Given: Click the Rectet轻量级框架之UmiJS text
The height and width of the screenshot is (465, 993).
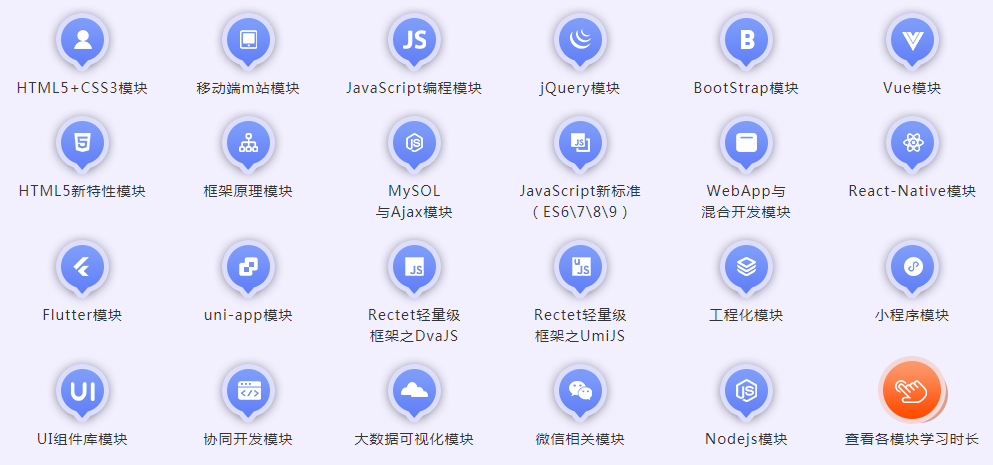Looking at the screenshot, I should 580,326.
